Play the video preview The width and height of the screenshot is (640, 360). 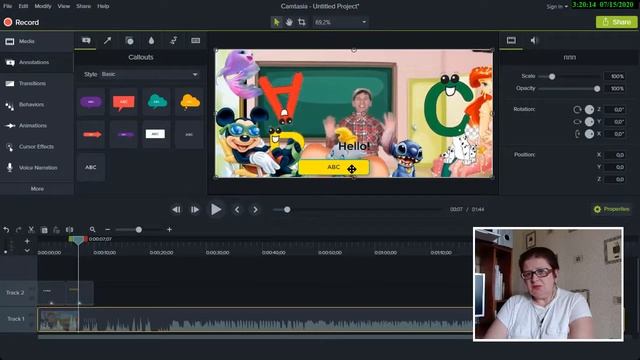pyautogui.click(x=216, y=209)
